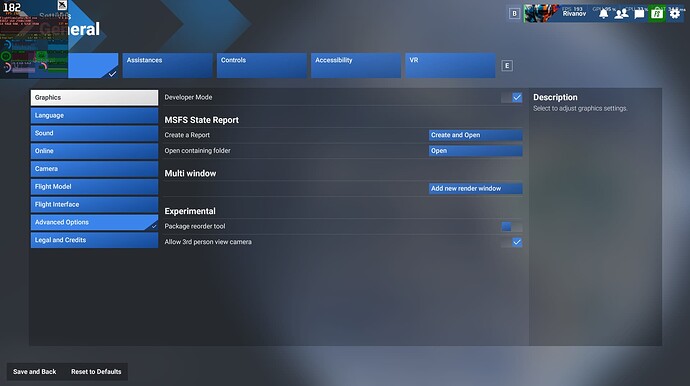Click the airplane icon in the overlay corner
The image size is (690, 386).
tap(62, 5)
